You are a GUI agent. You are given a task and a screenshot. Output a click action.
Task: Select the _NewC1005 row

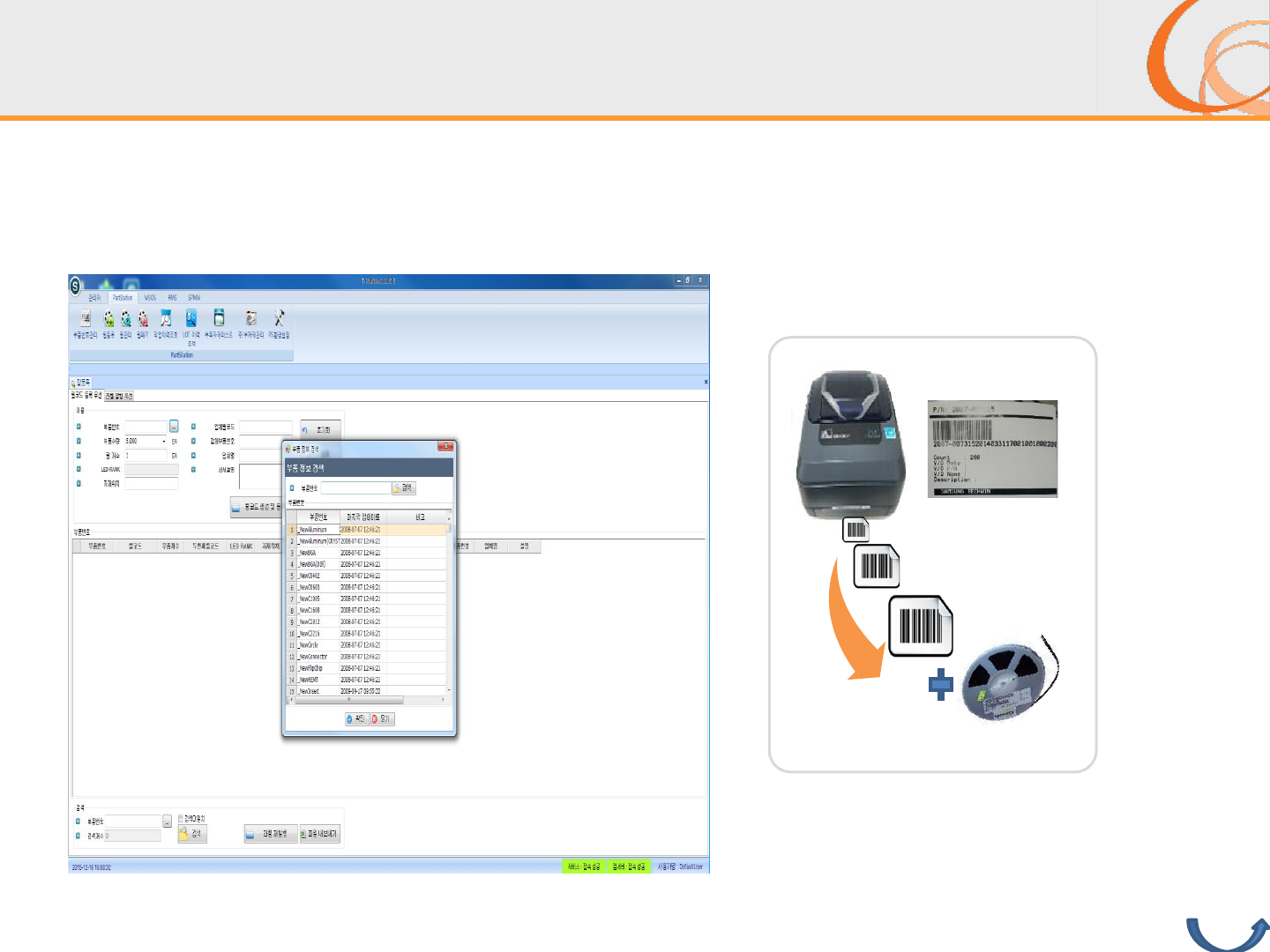tap(367, 599)
